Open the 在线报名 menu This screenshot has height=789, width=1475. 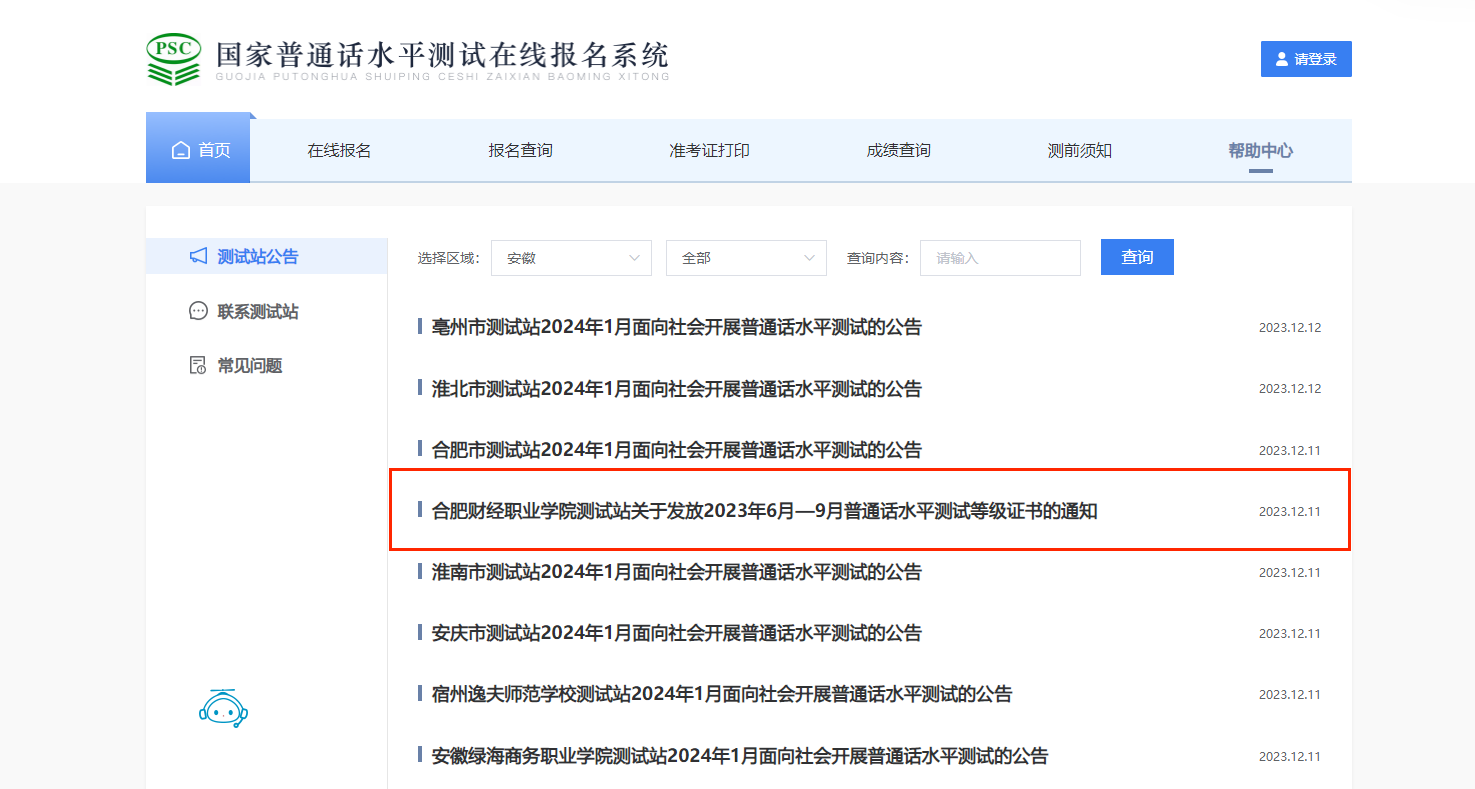point(339,151)
